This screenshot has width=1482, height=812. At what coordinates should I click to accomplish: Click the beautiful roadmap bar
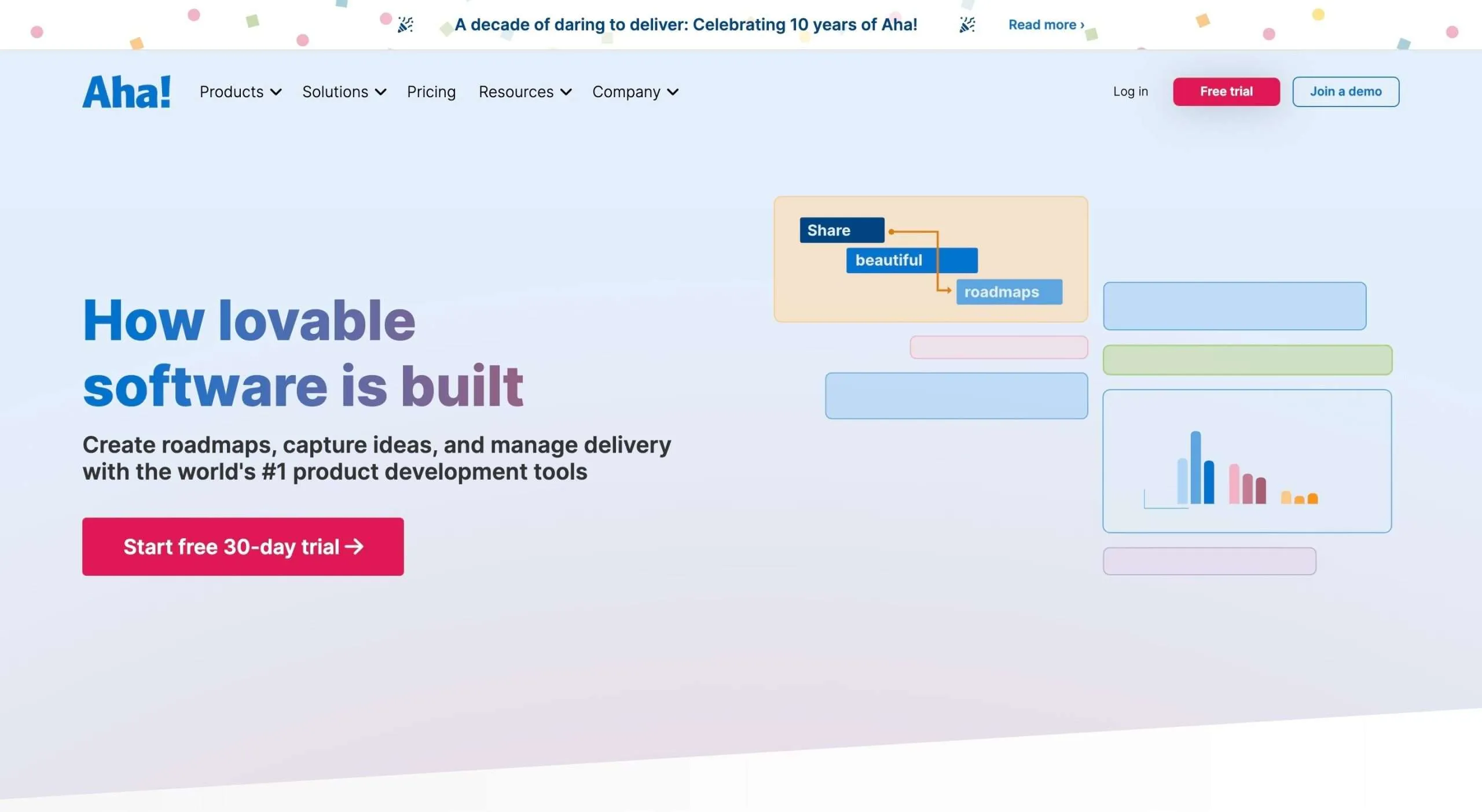click(912, 260)
